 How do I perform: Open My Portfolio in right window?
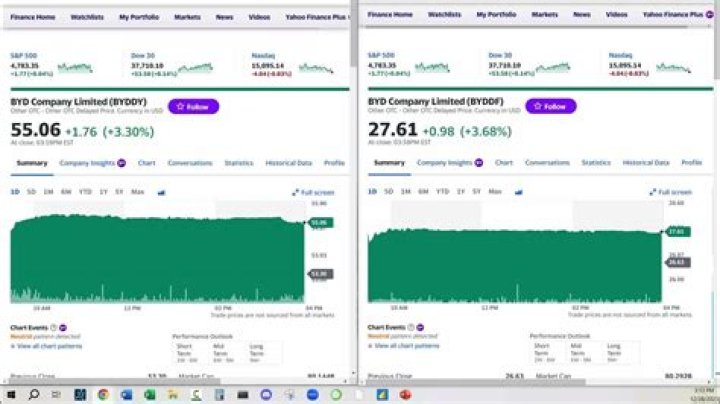click(496, 15)
